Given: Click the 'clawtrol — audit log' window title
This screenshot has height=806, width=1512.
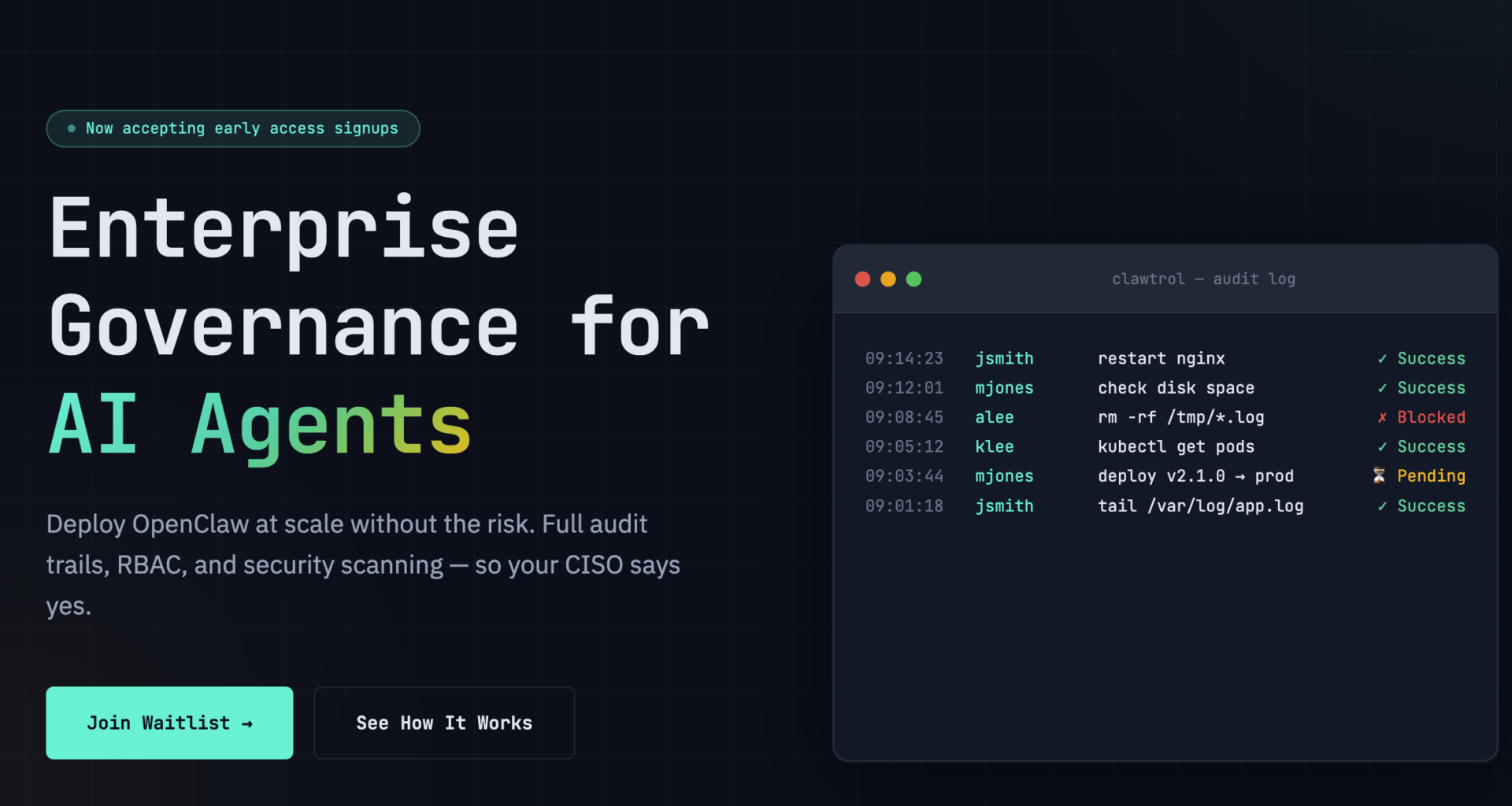Looking at the screenshot, I should click(x=1203, y=279).
